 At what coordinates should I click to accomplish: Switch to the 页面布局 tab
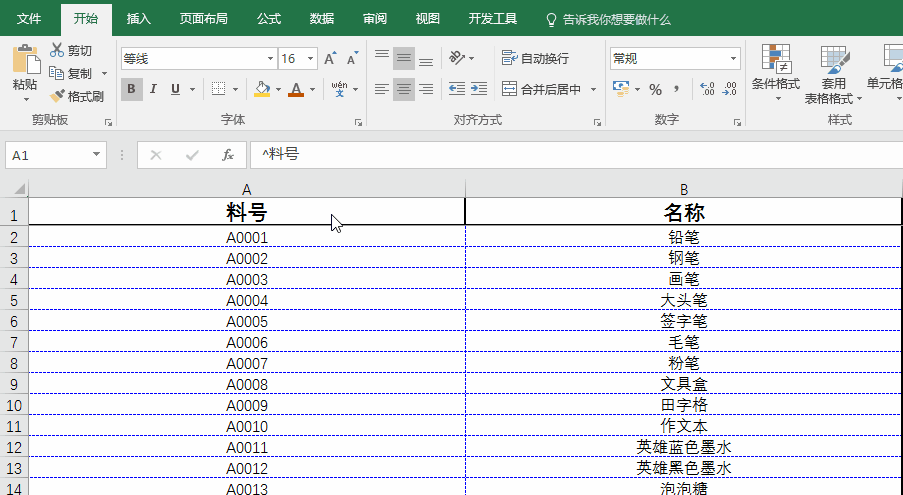203,19
